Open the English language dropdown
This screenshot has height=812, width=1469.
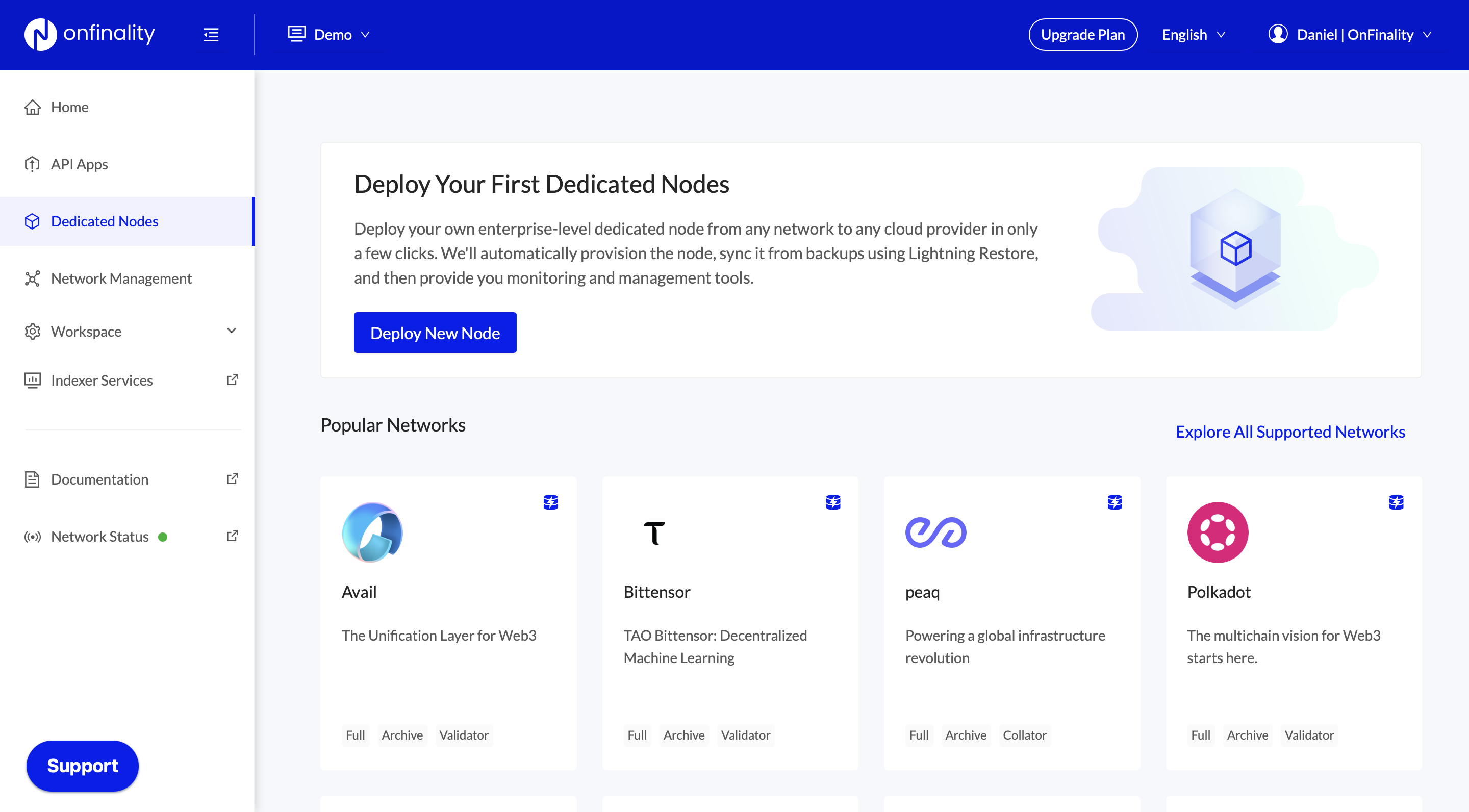(x=1194, y=35)
